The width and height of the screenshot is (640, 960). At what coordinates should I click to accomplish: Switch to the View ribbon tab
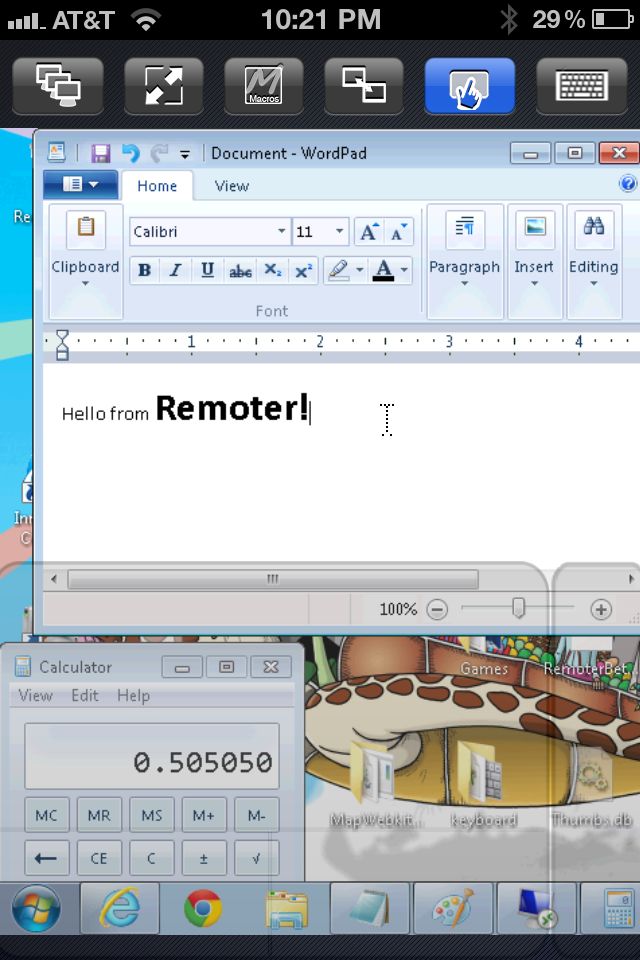coord(231,186)
